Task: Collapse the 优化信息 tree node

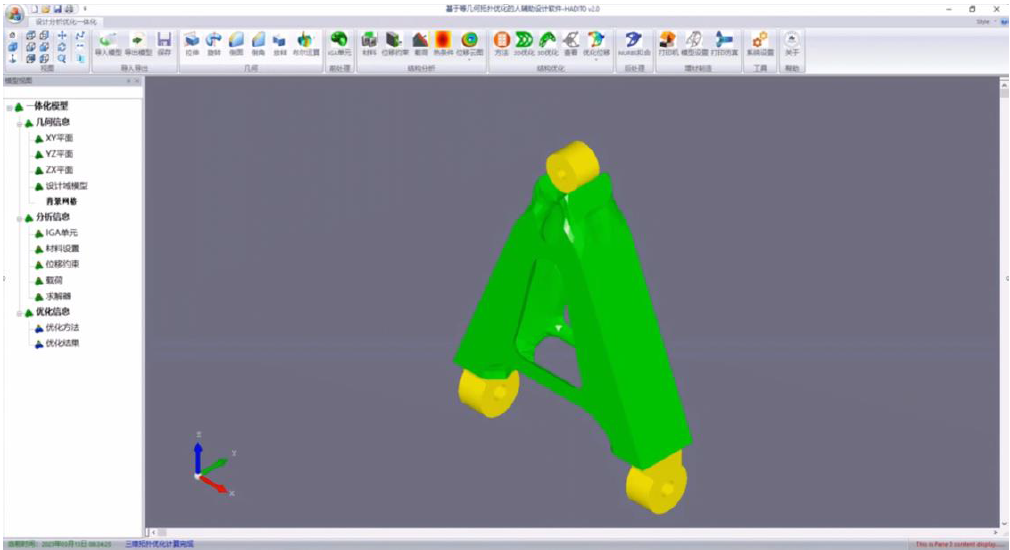Action: click(x=19, y=314)
